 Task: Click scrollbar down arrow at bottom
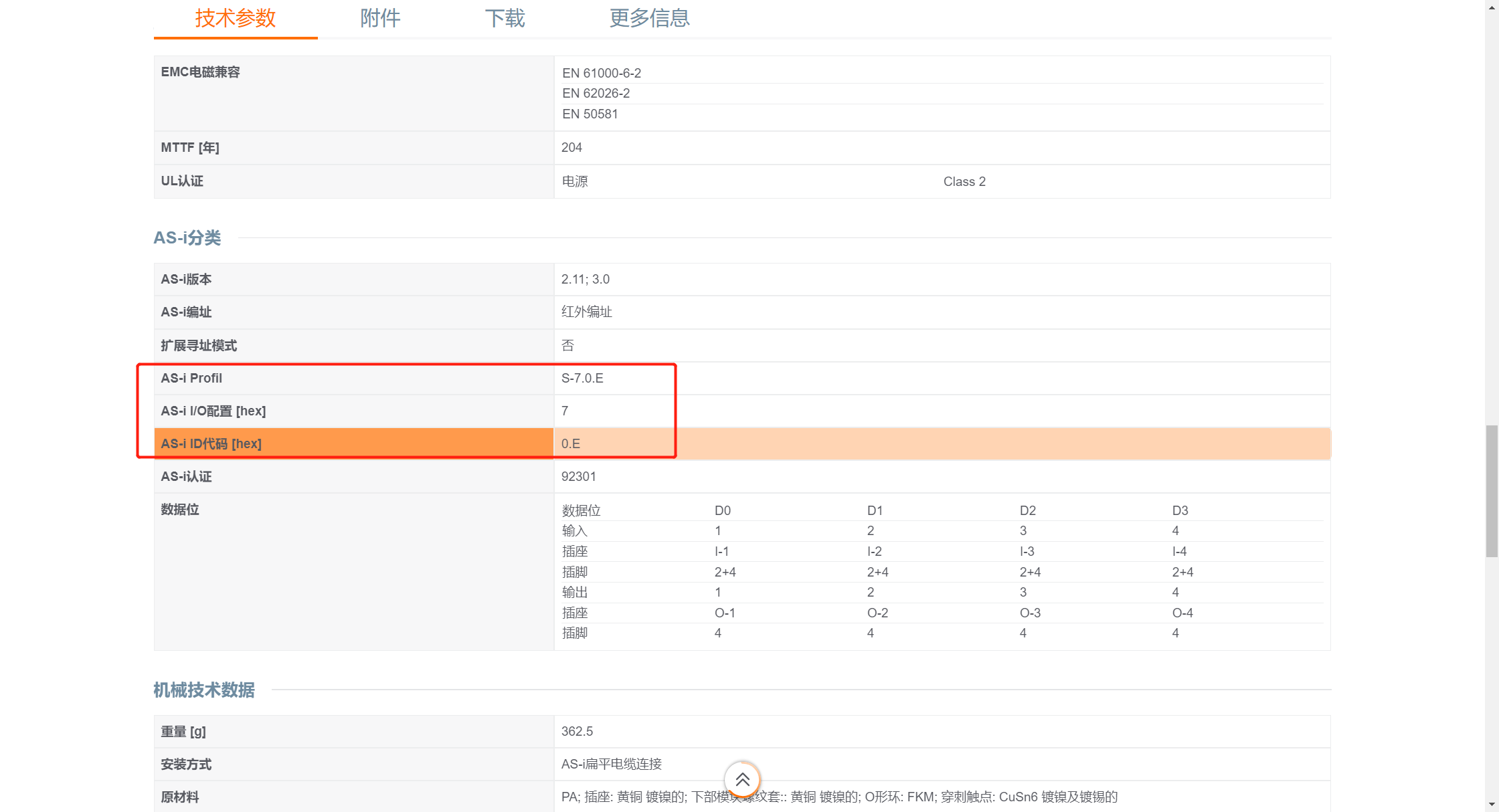[x=1492, y=805]
